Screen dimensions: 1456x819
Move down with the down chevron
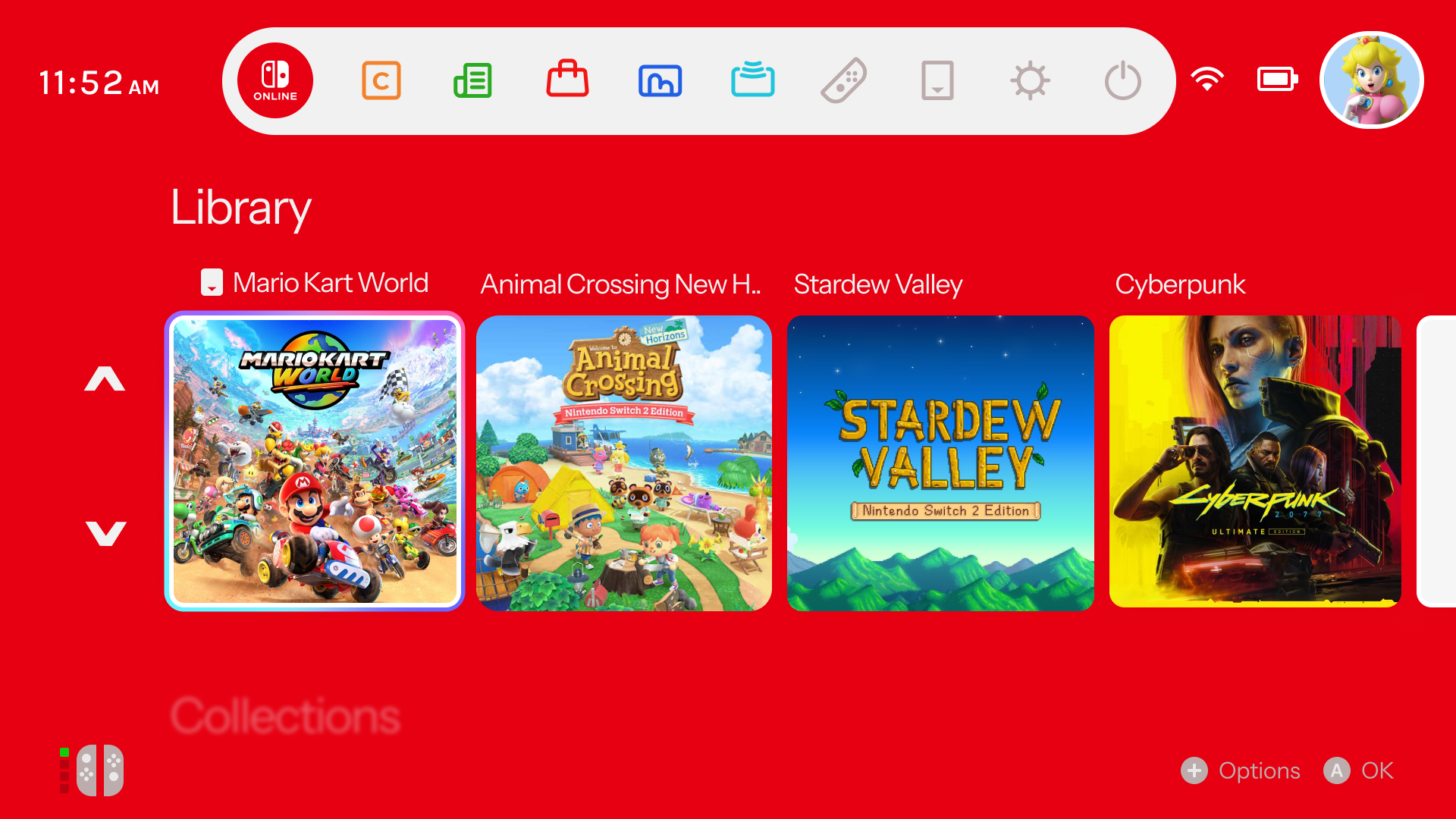pos(105,533)
